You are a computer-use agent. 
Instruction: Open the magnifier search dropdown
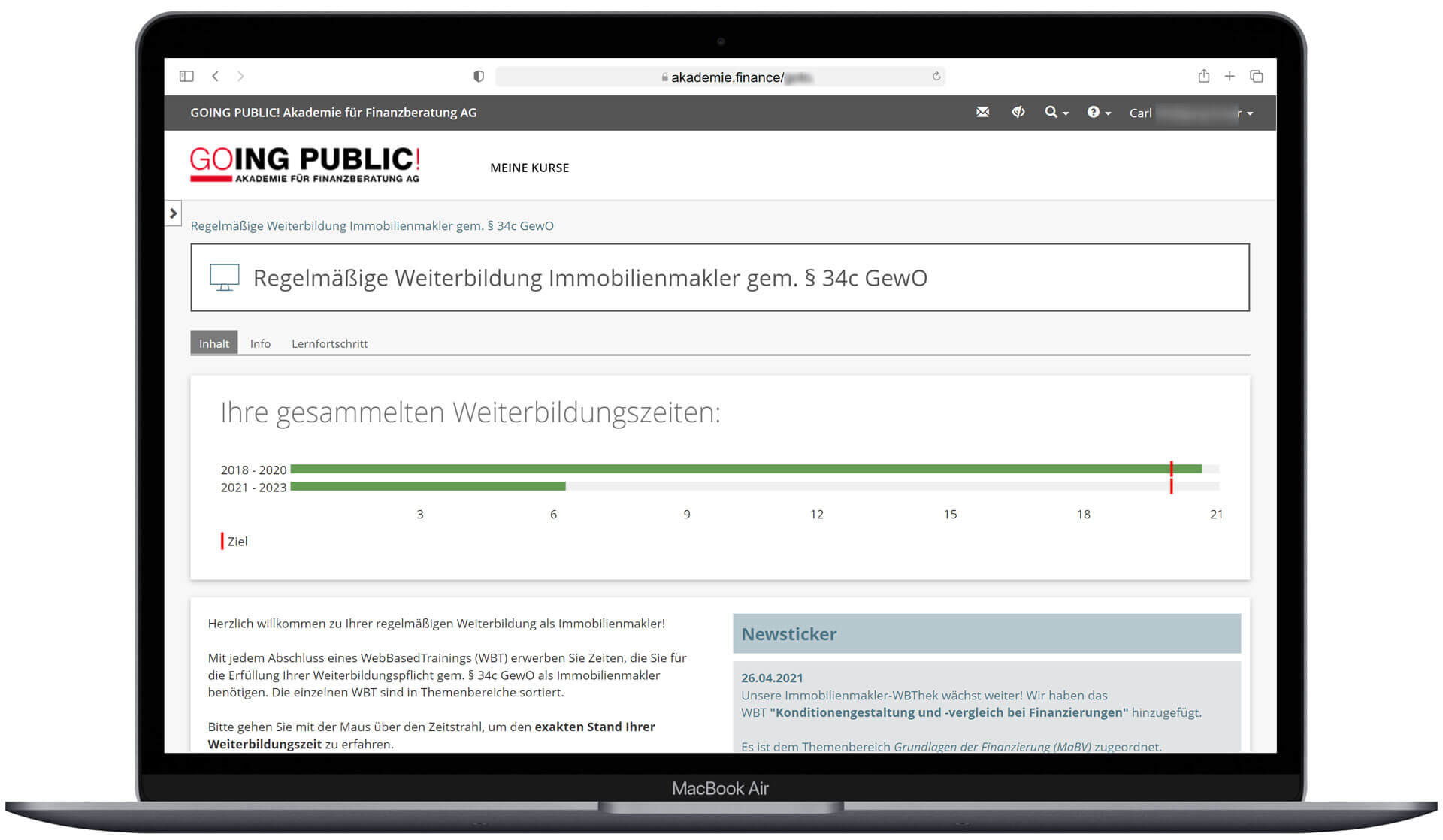click(1056, 112)
